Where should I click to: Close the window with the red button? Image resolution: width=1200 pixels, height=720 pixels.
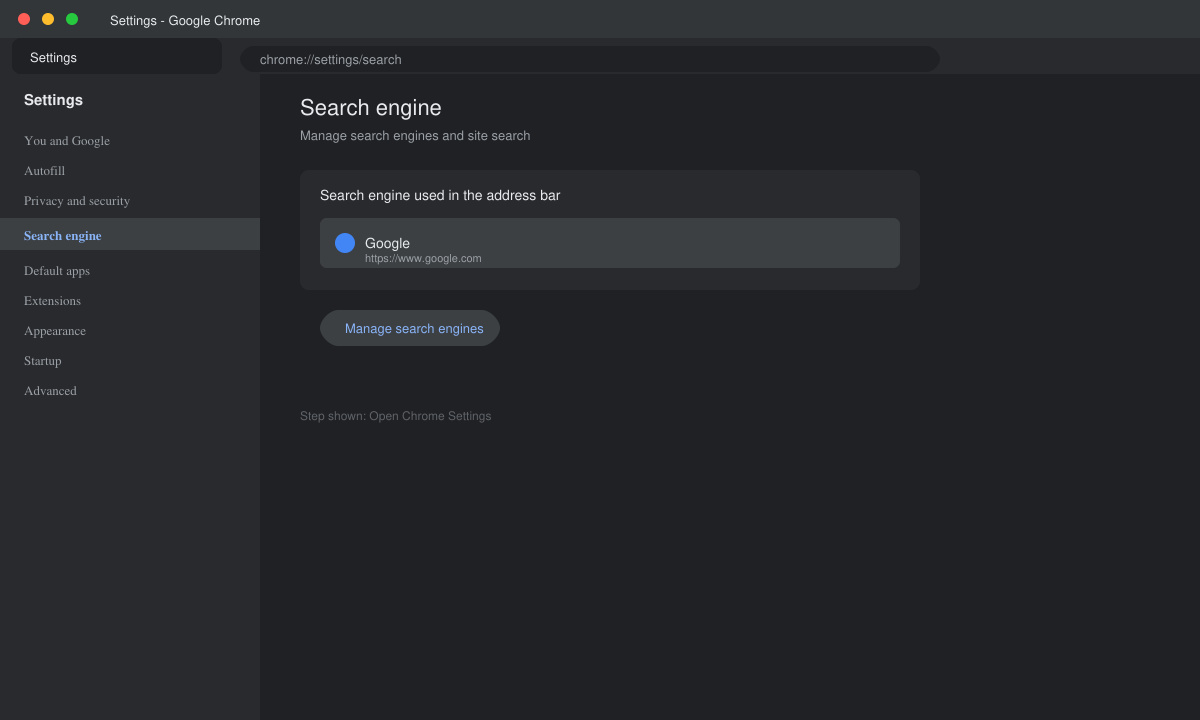point(24,19)
